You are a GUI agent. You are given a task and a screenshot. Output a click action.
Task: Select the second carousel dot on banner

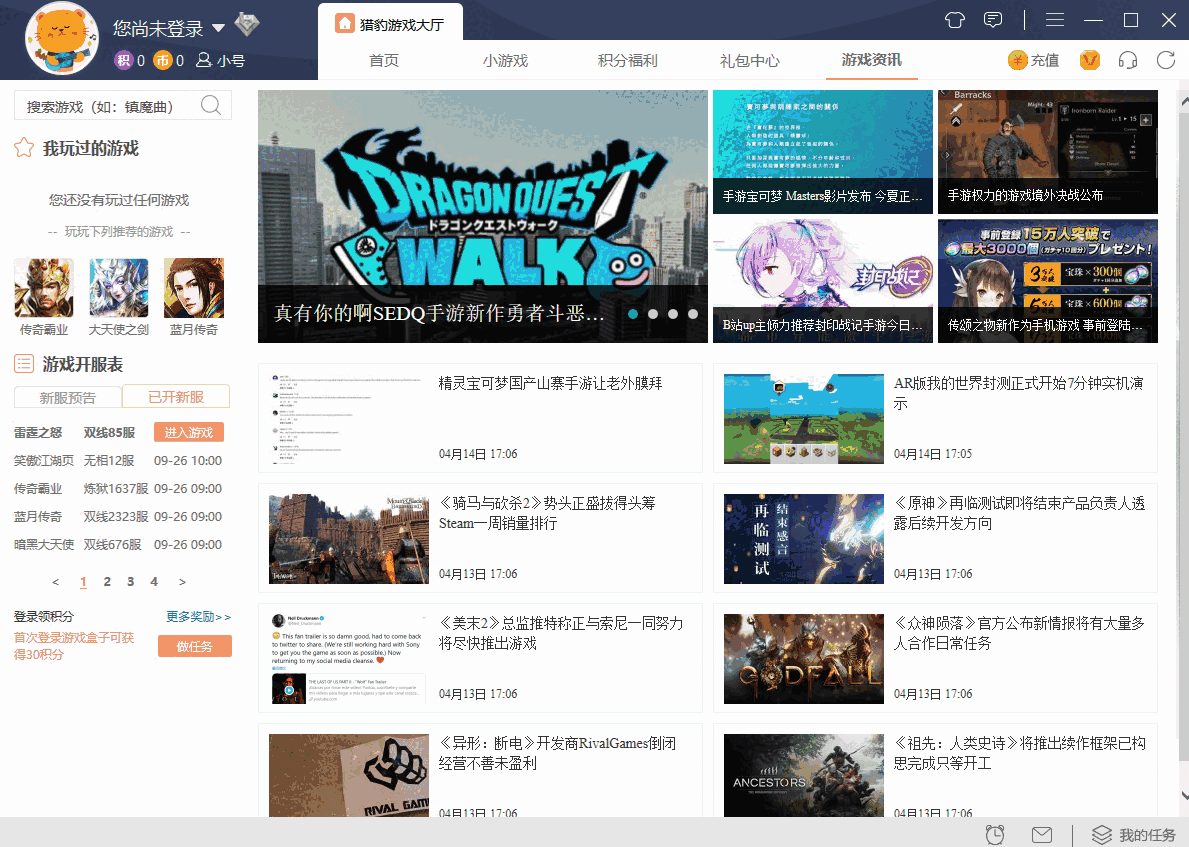click(653, 314)
